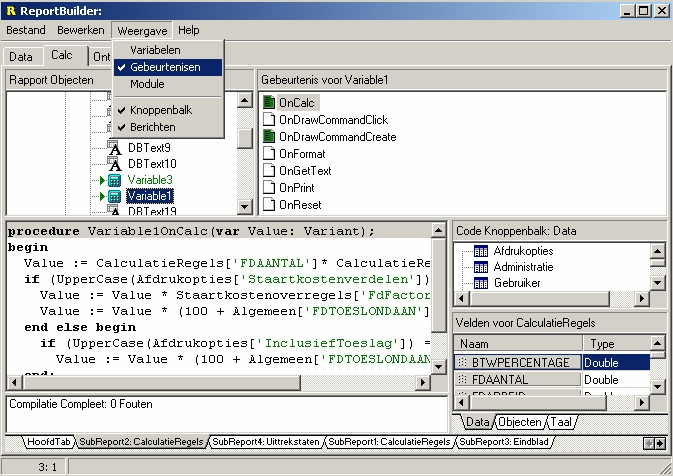The height and width of the screenshot is (476, 673).
Task: Select the OnGetText event label
Action: tap(305, 171)
